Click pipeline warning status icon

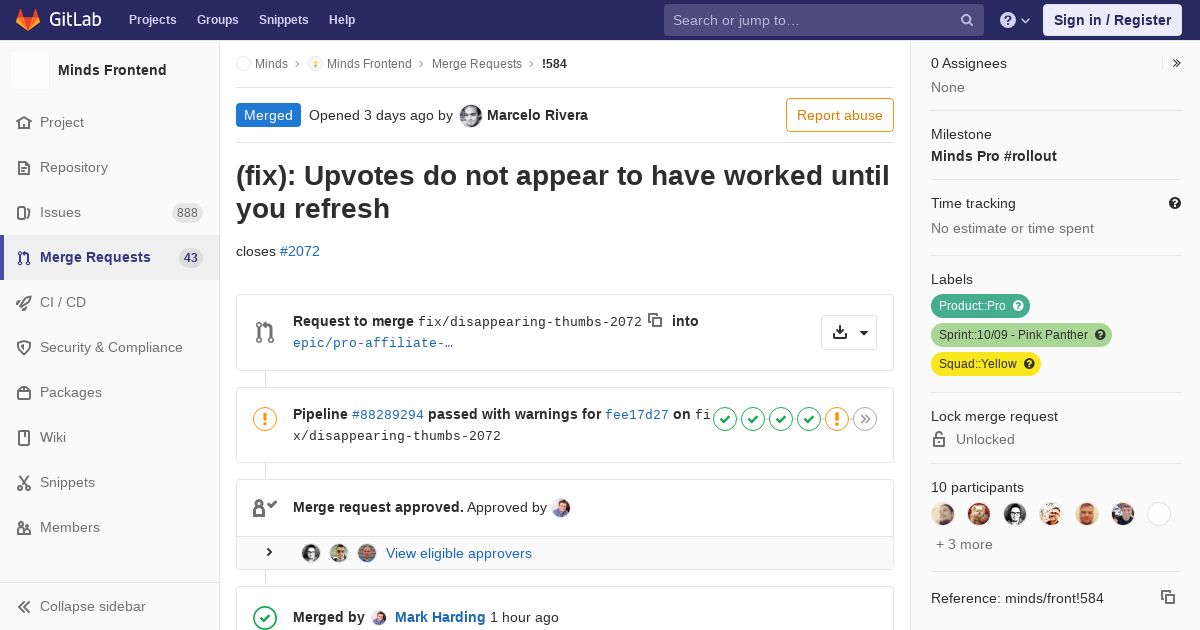pos(265,419)
